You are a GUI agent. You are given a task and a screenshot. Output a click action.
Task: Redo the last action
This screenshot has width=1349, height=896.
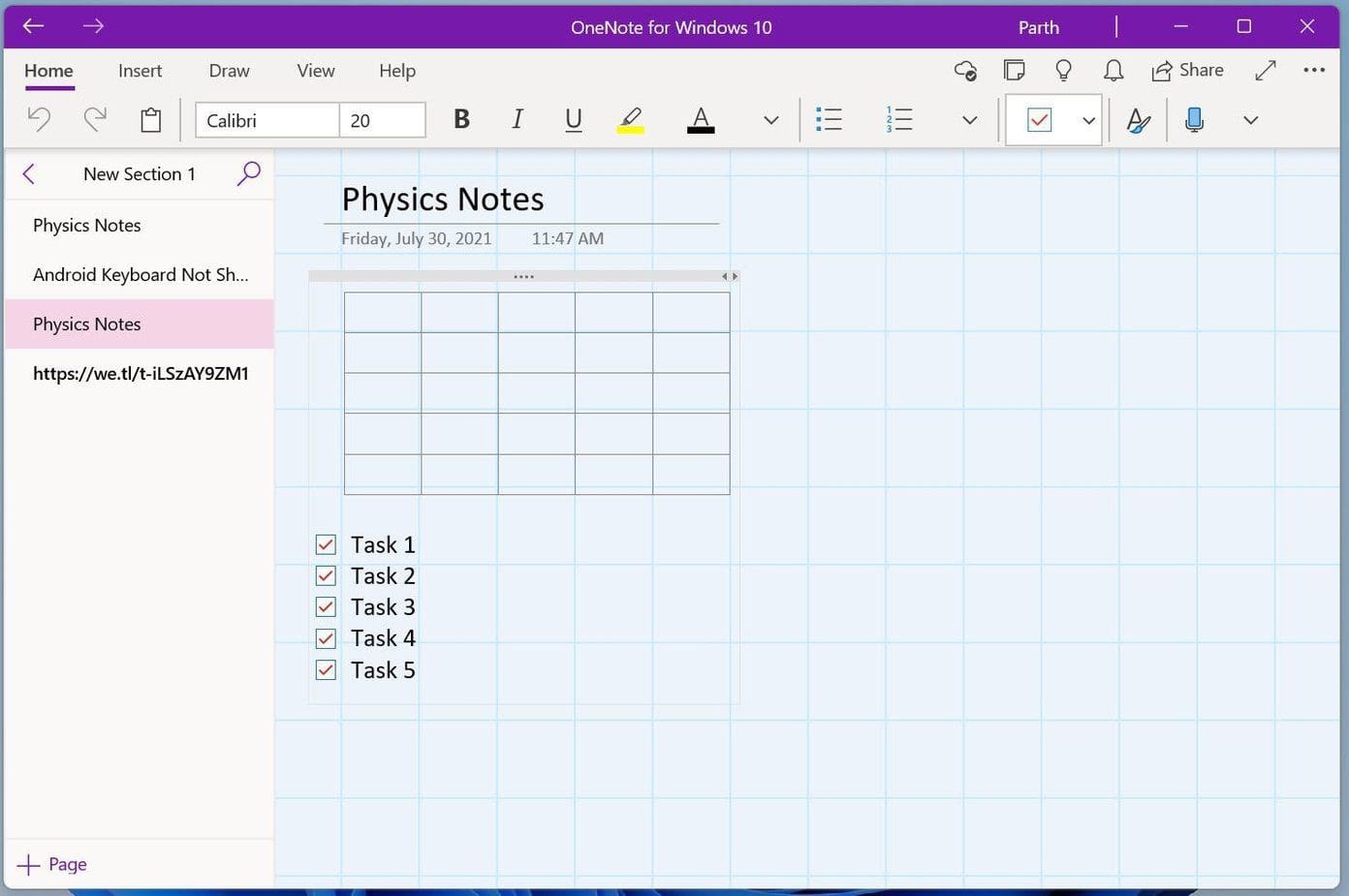click(95, 119)
